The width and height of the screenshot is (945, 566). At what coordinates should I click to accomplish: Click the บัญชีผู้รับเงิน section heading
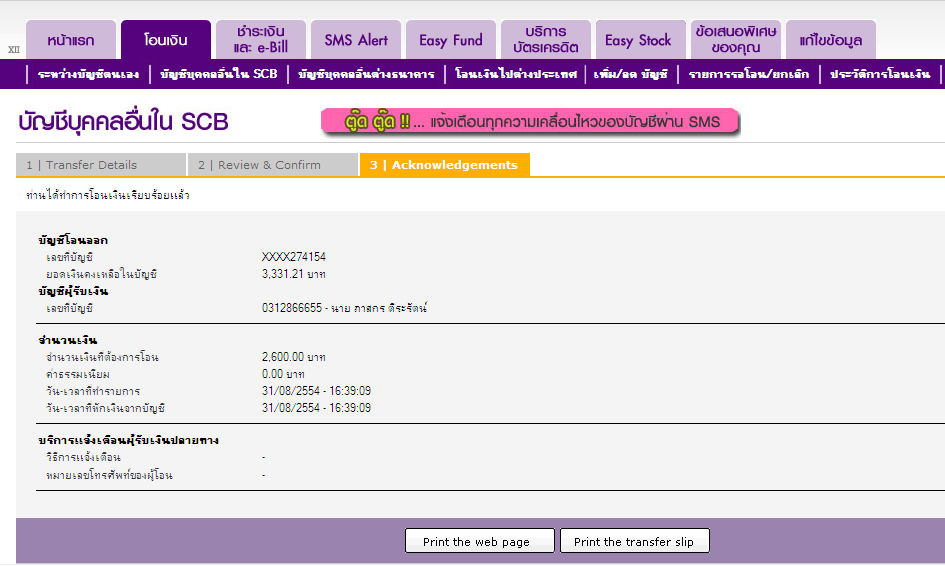click(x=73, y=291)
